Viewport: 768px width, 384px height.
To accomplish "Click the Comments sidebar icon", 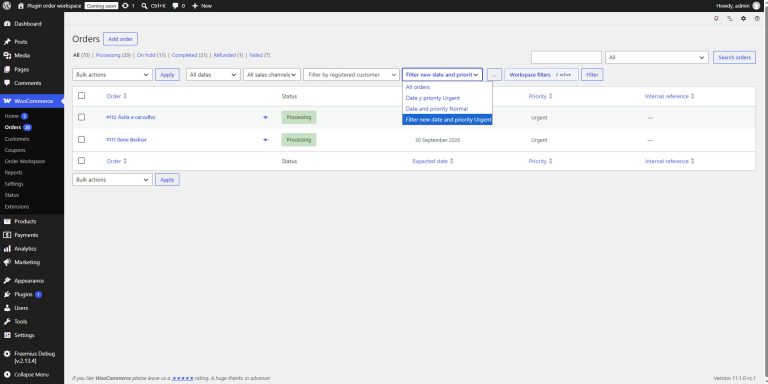I will pyautogui.click(x=7, y=83).
